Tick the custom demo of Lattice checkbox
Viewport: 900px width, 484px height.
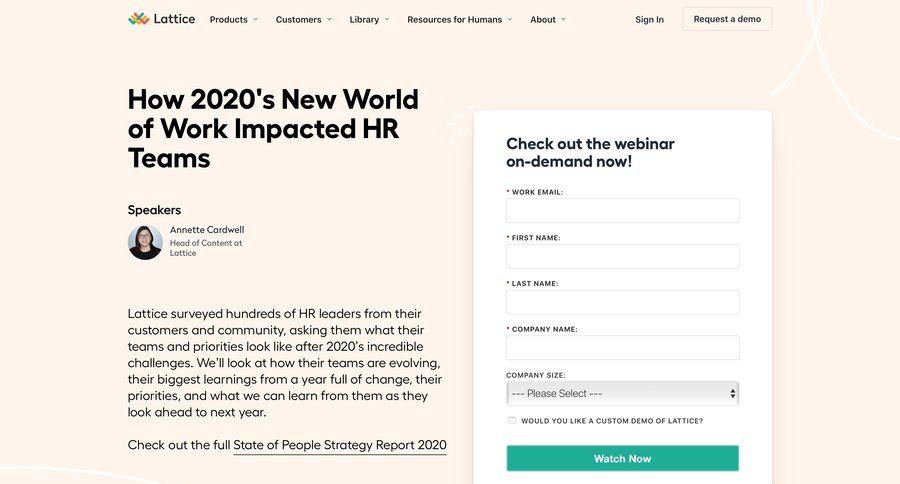click(512, 421)
